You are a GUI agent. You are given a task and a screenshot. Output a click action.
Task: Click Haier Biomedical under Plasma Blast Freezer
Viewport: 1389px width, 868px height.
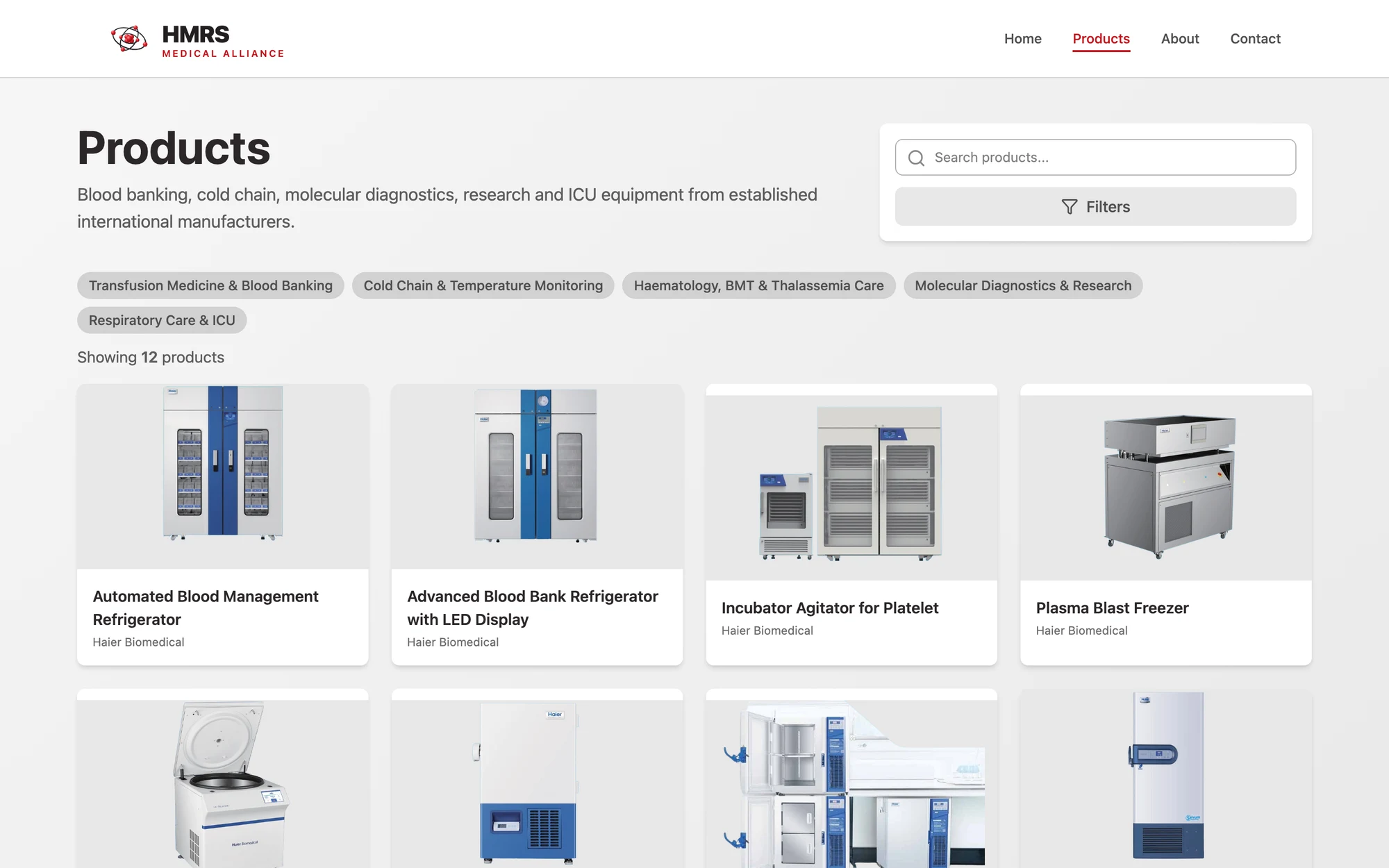(x=1081, y=631)
